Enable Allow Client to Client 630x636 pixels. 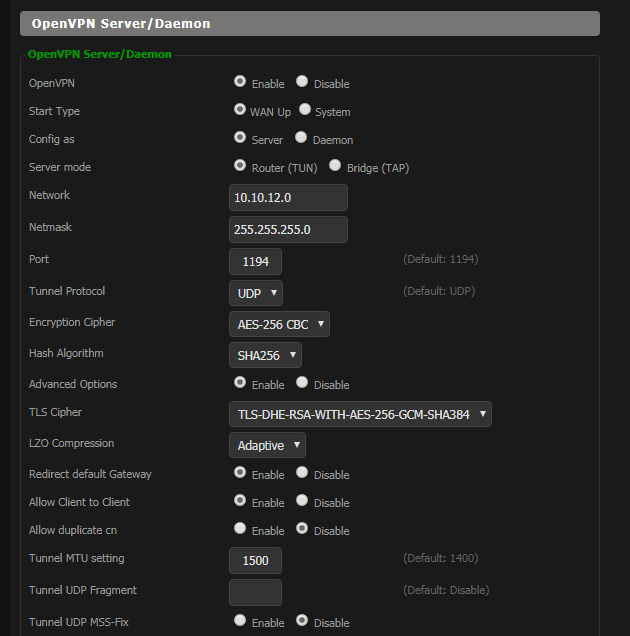[240, 501]
